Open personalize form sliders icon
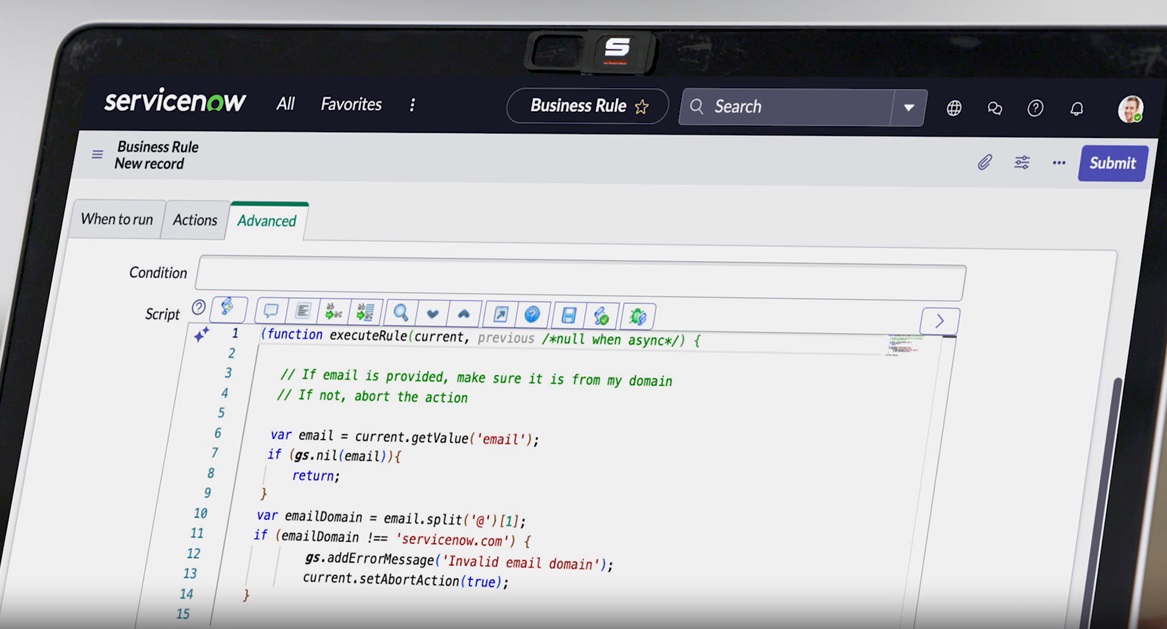 pyautogui.click(x=1022, y=162)
